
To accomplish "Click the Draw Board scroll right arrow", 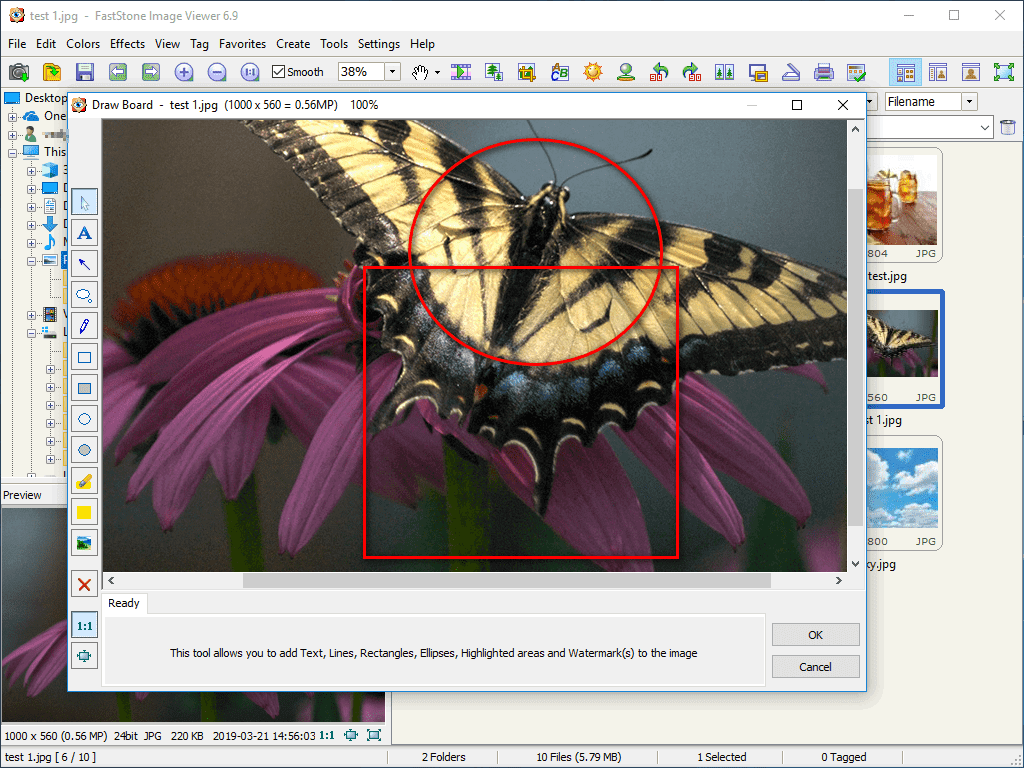I will point(839,581).
